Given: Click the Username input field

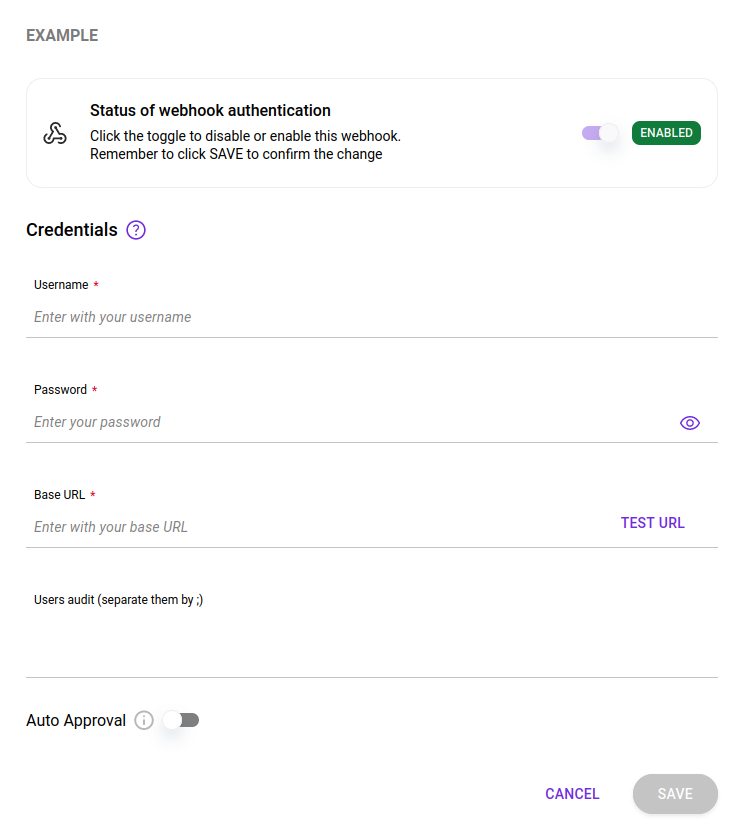Looking at the screenshot, I should tap(300, 316).
